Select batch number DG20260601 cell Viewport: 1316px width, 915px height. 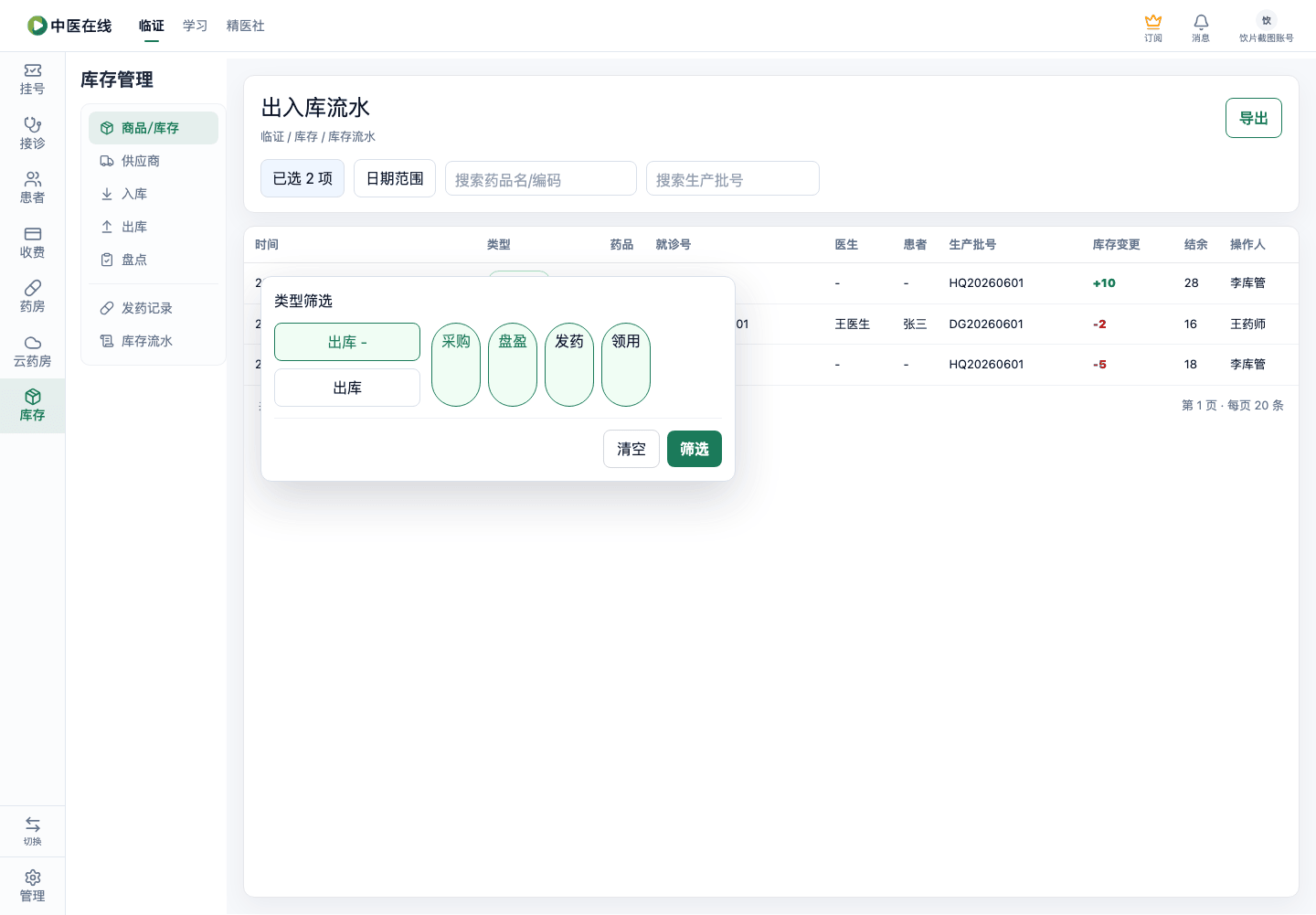tap(986, 325)
